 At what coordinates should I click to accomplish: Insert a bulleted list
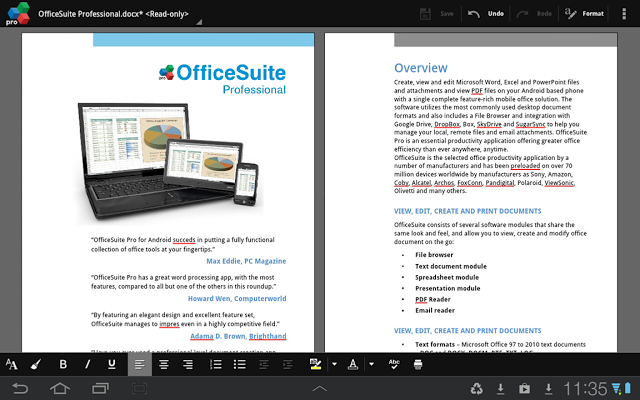tap(240, 365)
